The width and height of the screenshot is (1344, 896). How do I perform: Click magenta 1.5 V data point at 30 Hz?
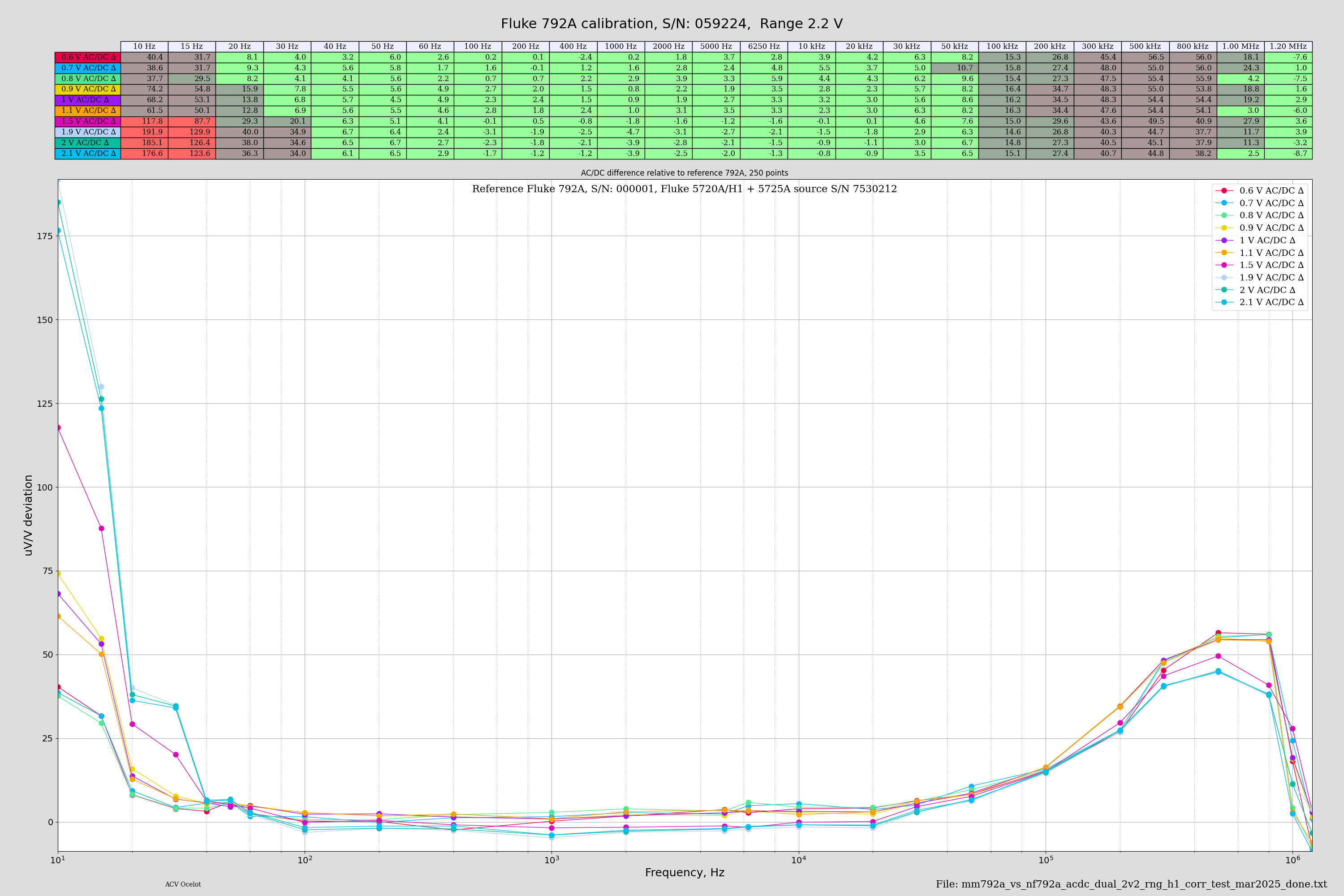point(176,755)
